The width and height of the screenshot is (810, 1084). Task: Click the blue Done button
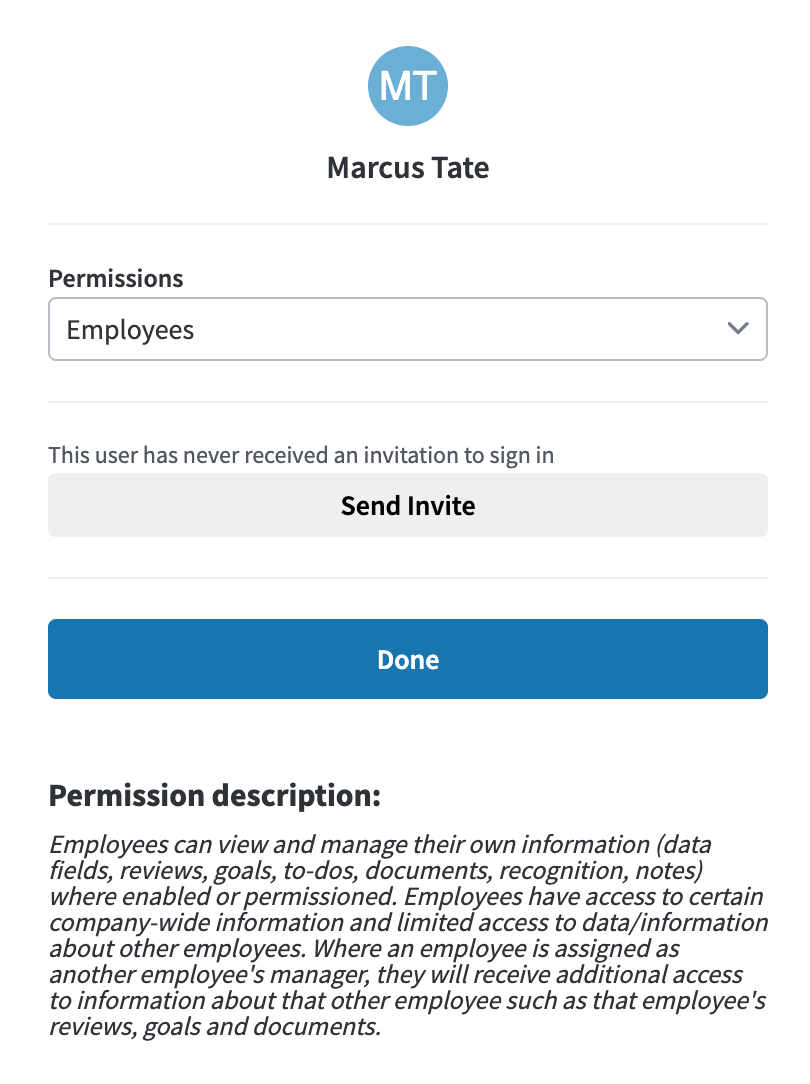coord(408,659)
